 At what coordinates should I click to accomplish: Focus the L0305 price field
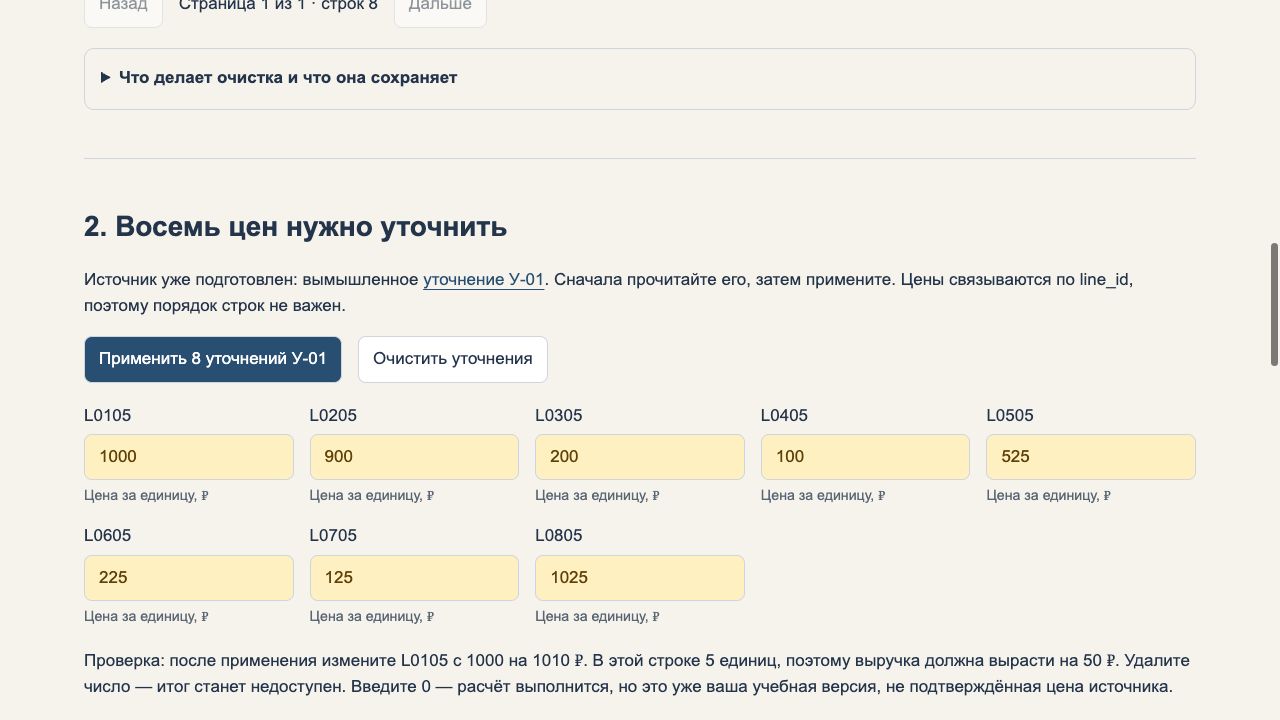pyautogui.click(x=640, y=457)
